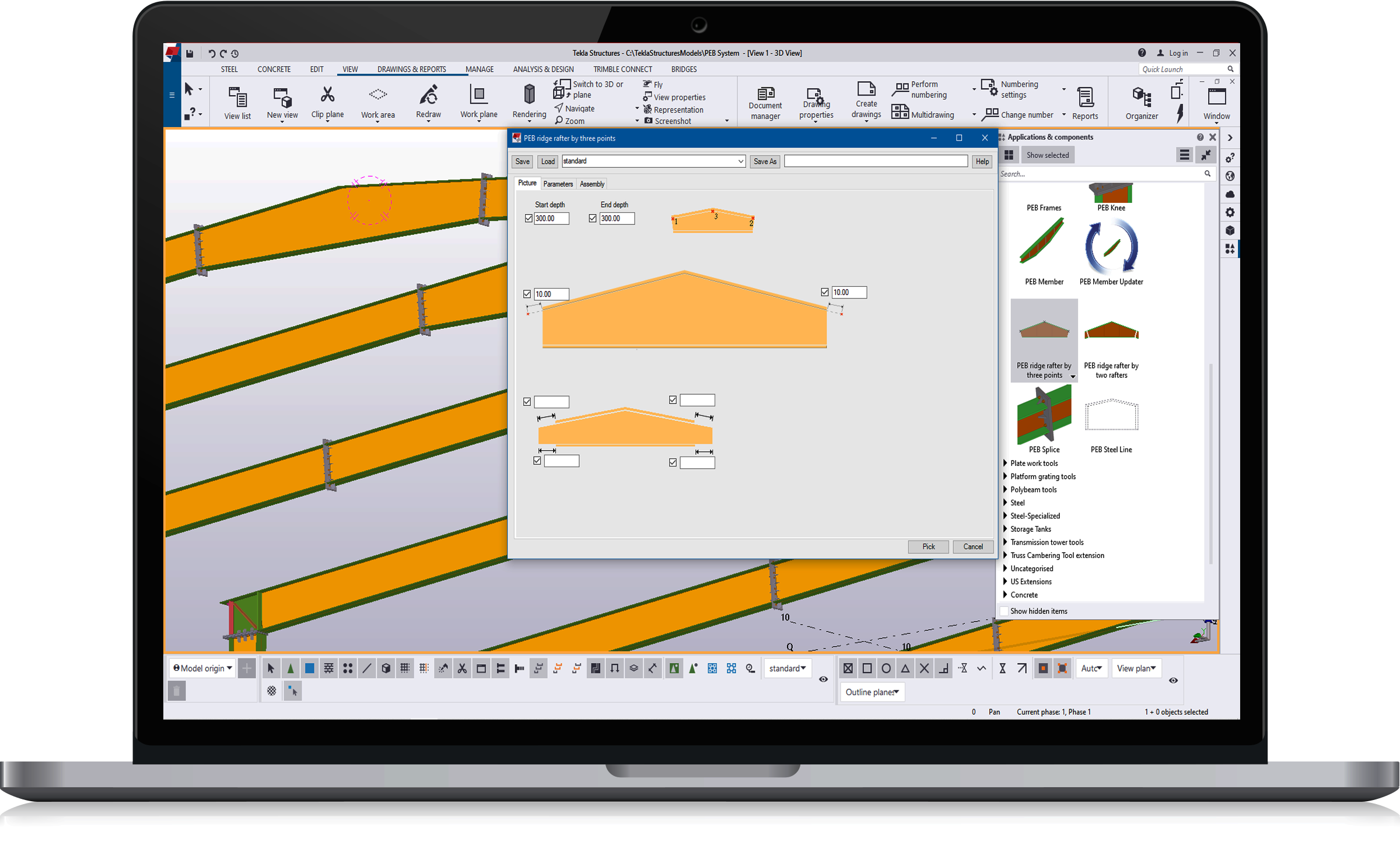The height and width of the screenshot is (842, 1400).
Task: Click the Switch to 3D or plane tool
Action: (x=588, y=89)
